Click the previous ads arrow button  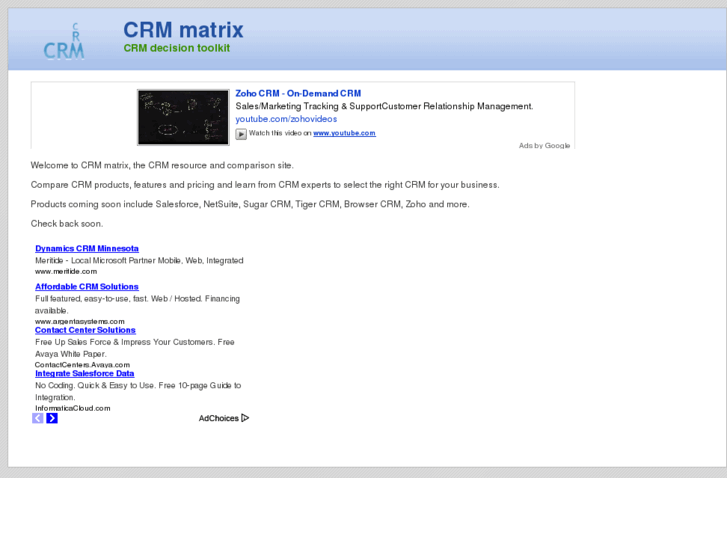point(38,418)
